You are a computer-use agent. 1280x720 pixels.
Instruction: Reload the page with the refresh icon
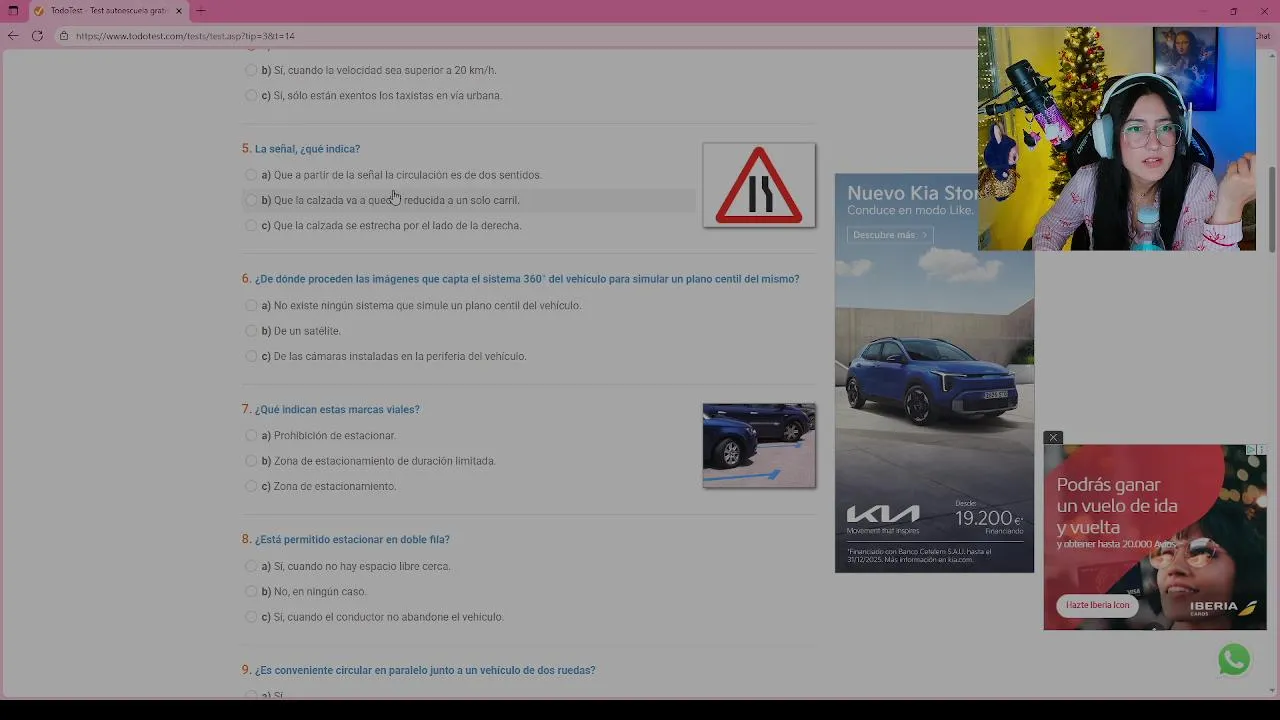pyautogui.click(x=37, y=36)
